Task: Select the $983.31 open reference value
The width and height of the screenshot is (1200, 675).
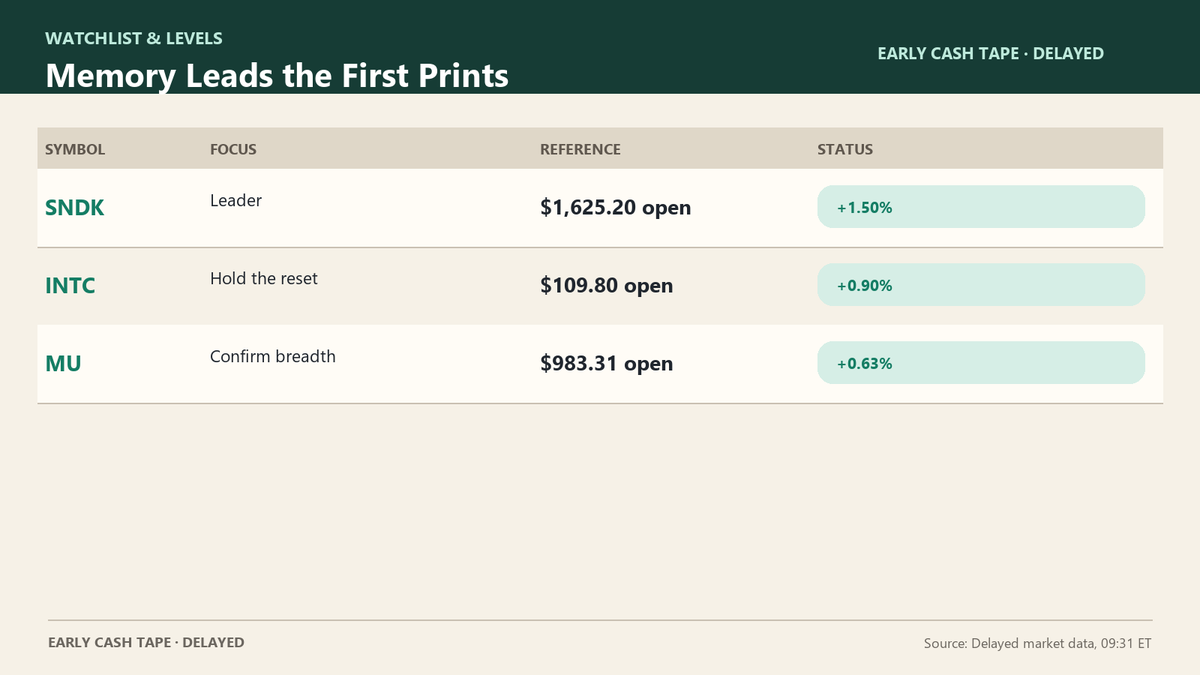Action: click(607, 364)
